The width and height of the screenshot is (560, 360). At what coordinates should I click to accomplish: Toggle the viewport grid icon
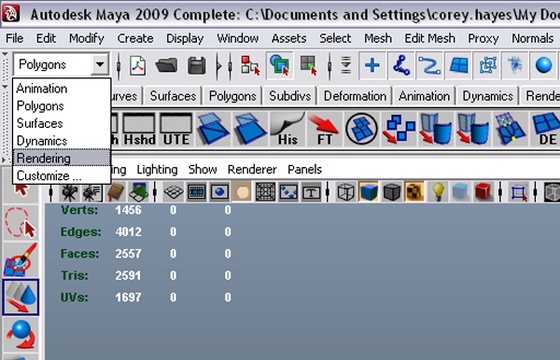(174, 192)
